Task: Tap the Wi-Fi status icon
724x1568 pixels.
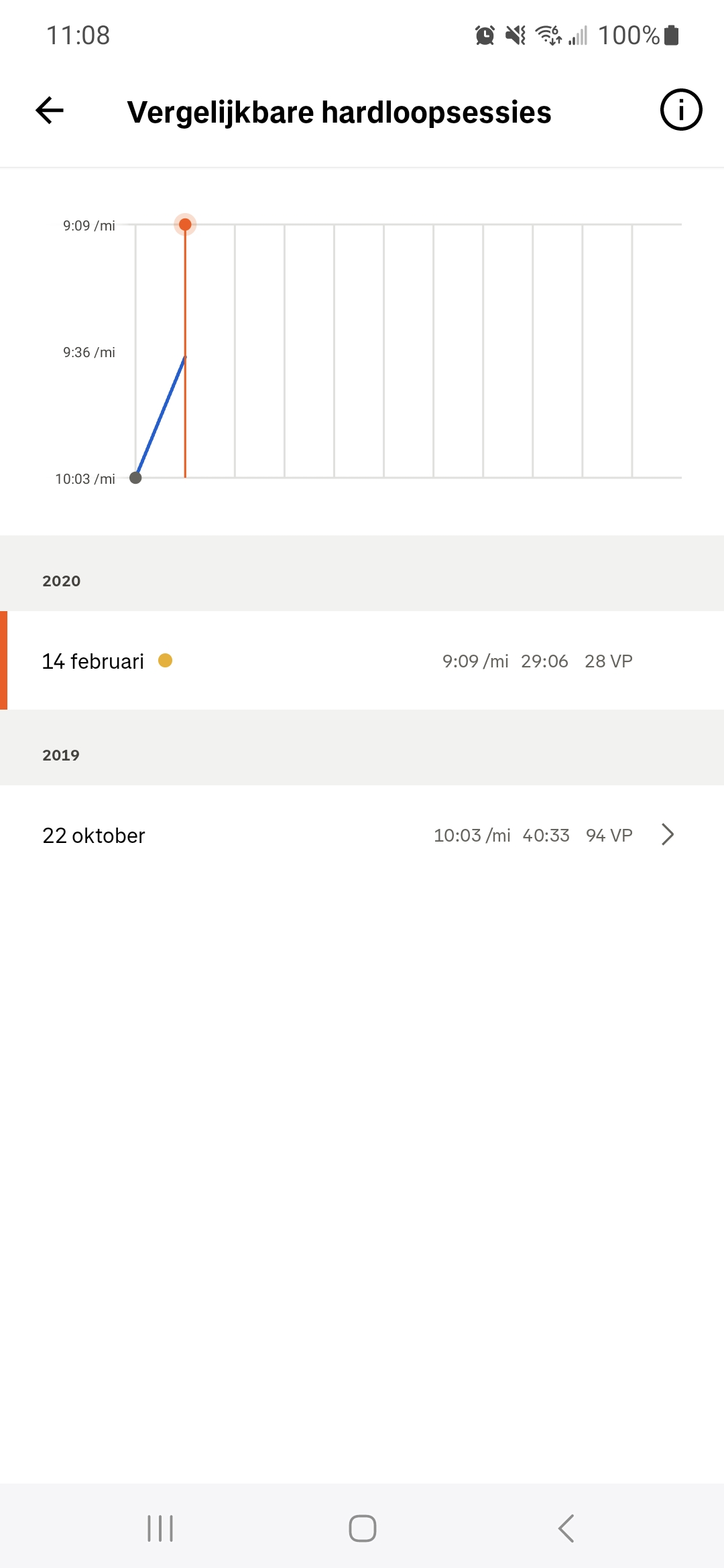Action: tap(548, 36)
